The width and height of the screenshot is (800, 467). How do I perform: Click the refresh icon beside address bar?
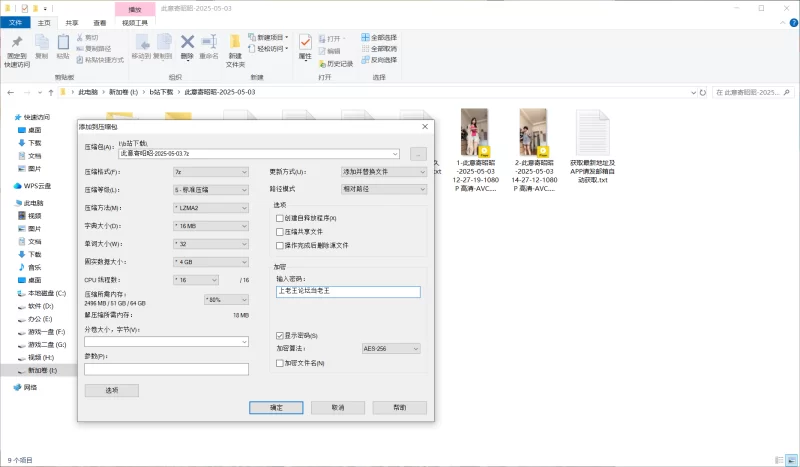pyautogui.click(x=703, y=92)
